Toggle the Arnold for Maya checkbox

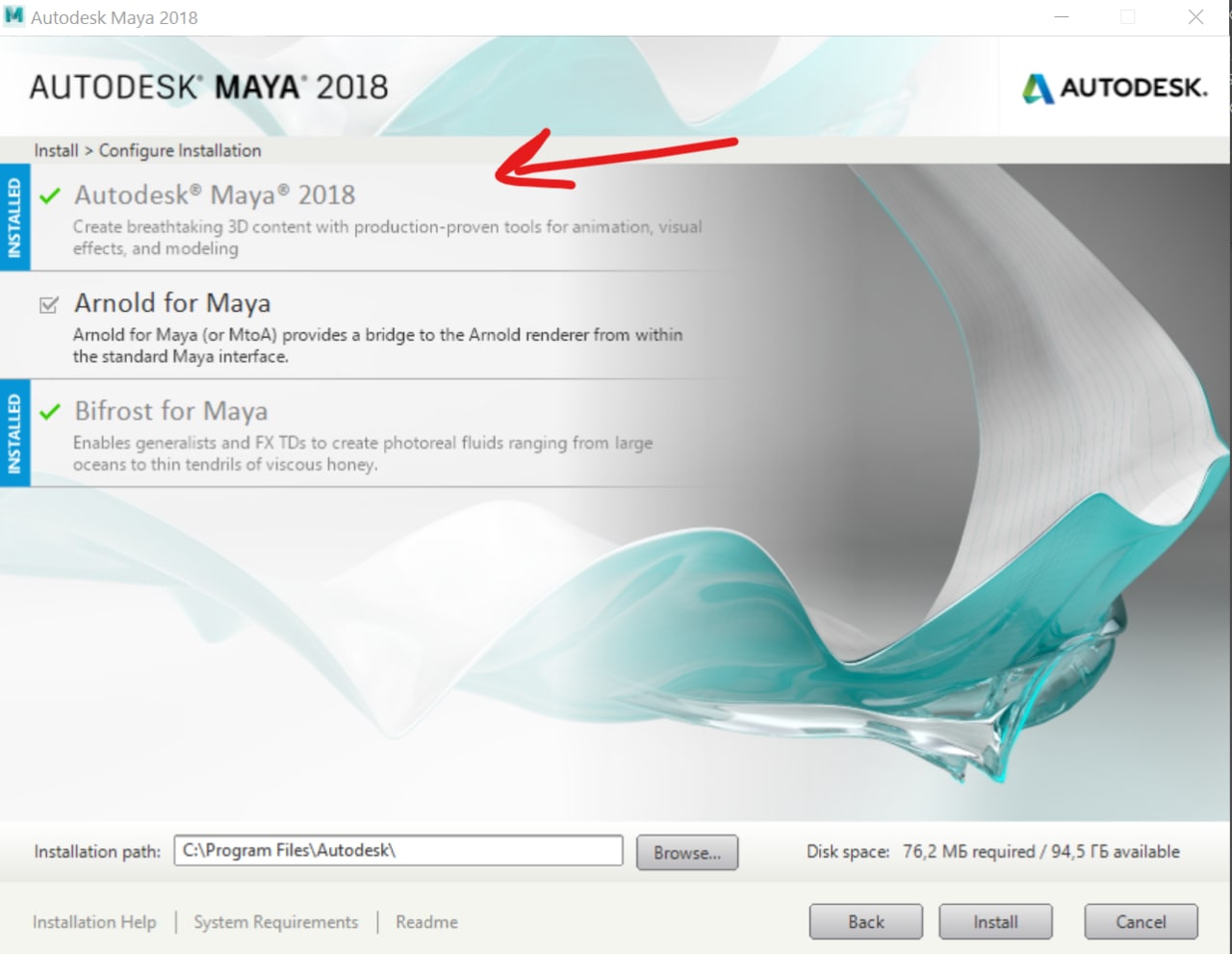click(49, 305)
